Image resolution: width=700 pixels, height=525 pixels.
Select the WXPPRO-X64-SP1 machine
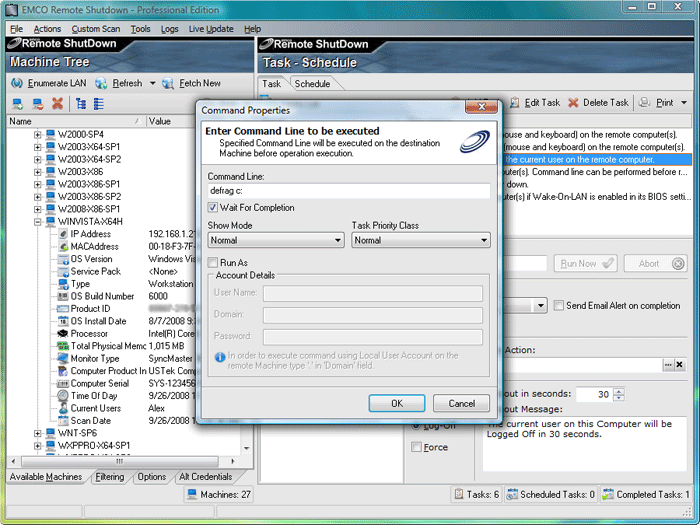pyautogui.click(x=94, y=446)
